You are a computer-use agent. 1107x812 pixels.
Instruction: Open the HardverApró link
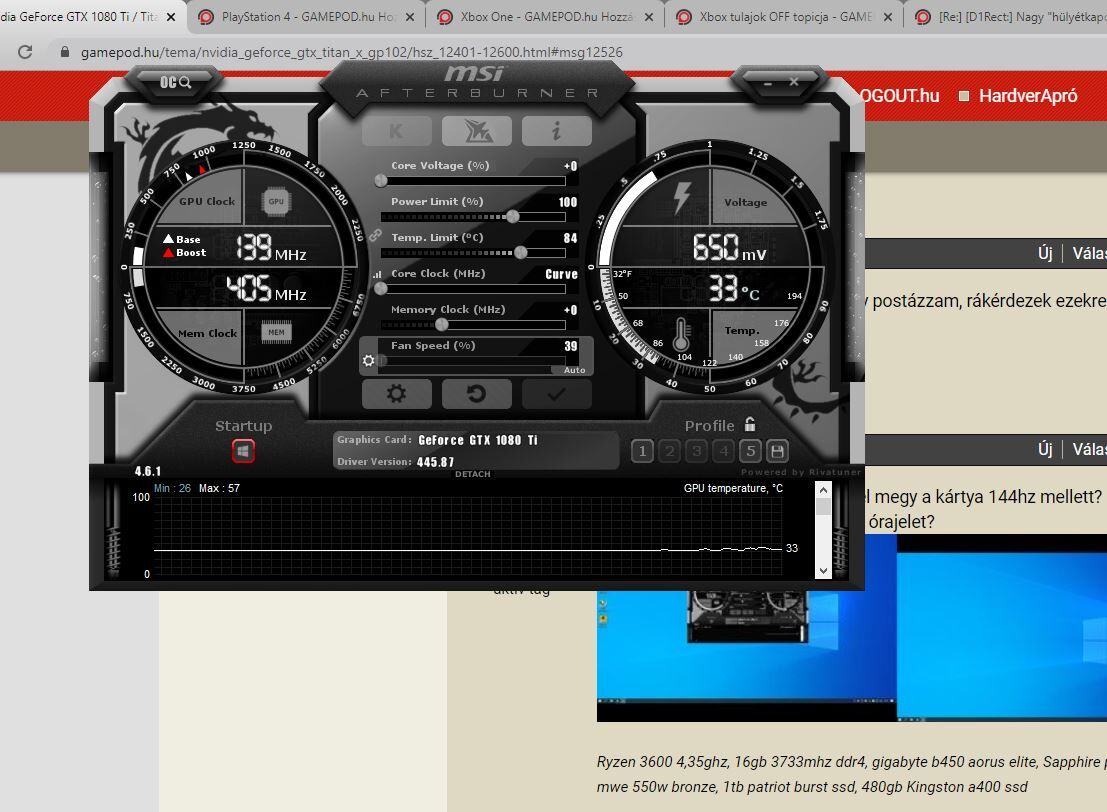pyautogui.click(x=1027, y=96)
